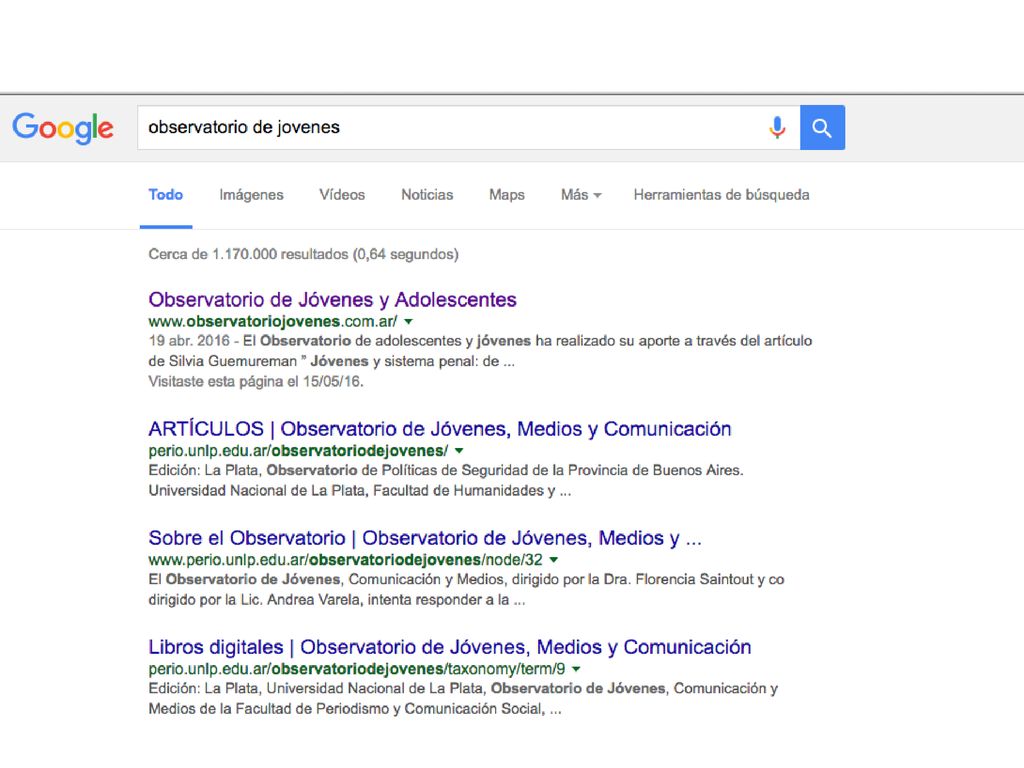Screen dimensions: 1024x768
Task: Switch to the Vídeos tab
Action: (342, 195)
